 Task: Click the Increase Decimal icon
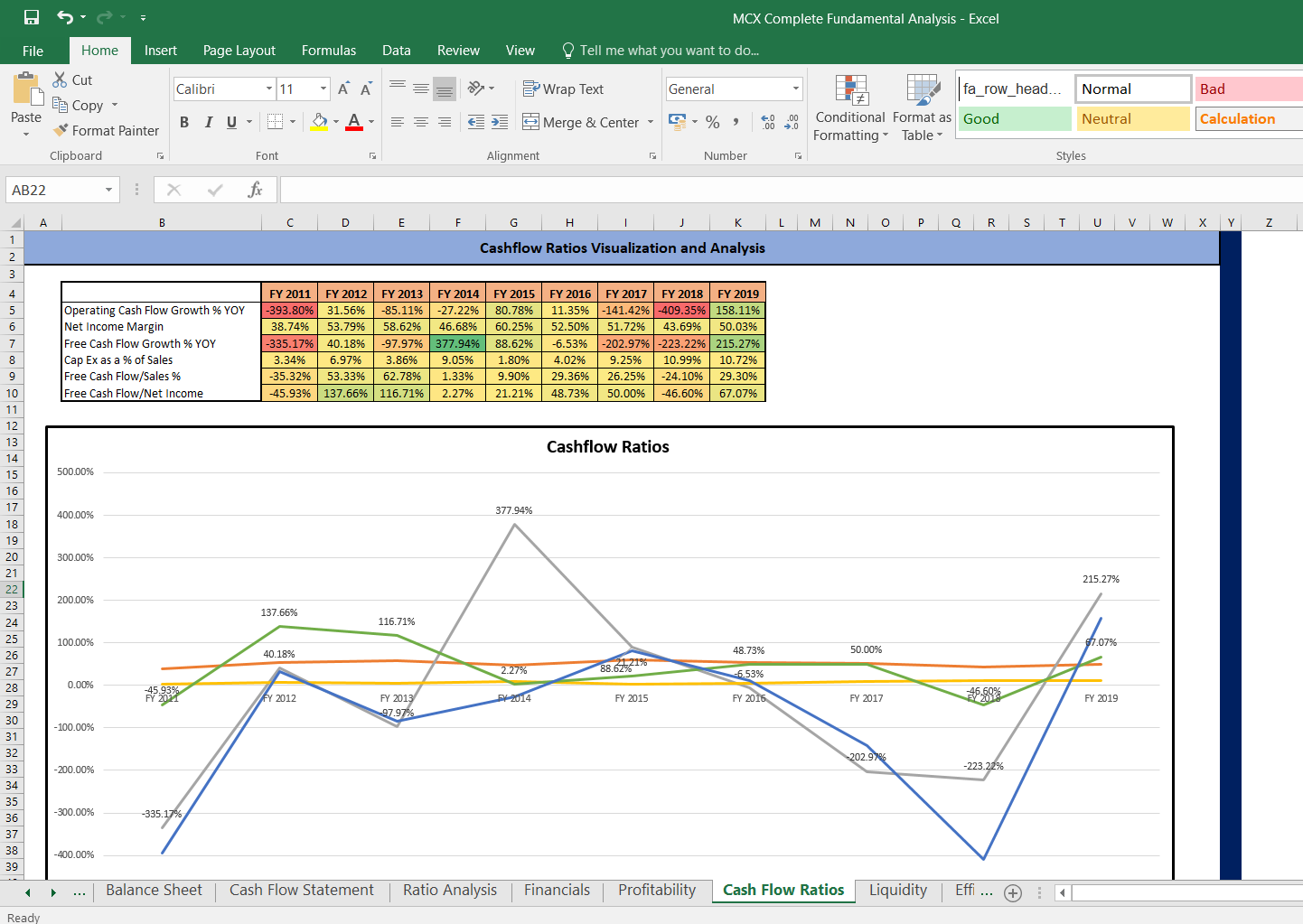click(768, 122)
